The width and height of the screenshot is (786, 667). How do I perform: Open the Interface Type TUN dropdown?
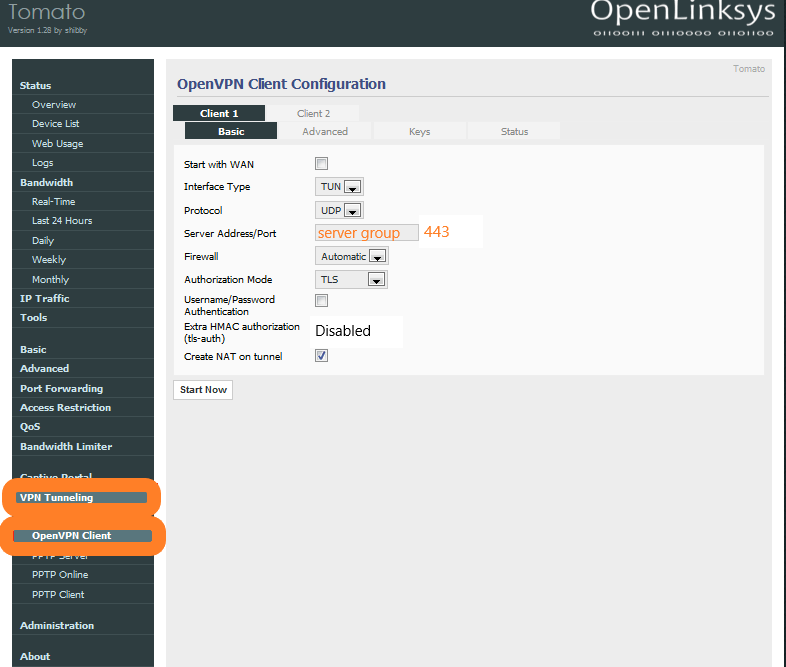point(339,186)
